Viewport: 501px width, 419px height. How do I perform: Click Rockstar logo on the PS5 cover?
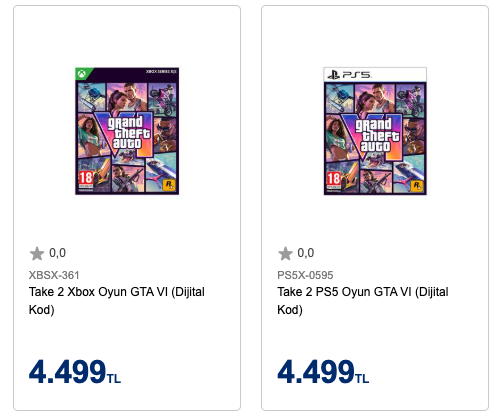tap(417, 185)
